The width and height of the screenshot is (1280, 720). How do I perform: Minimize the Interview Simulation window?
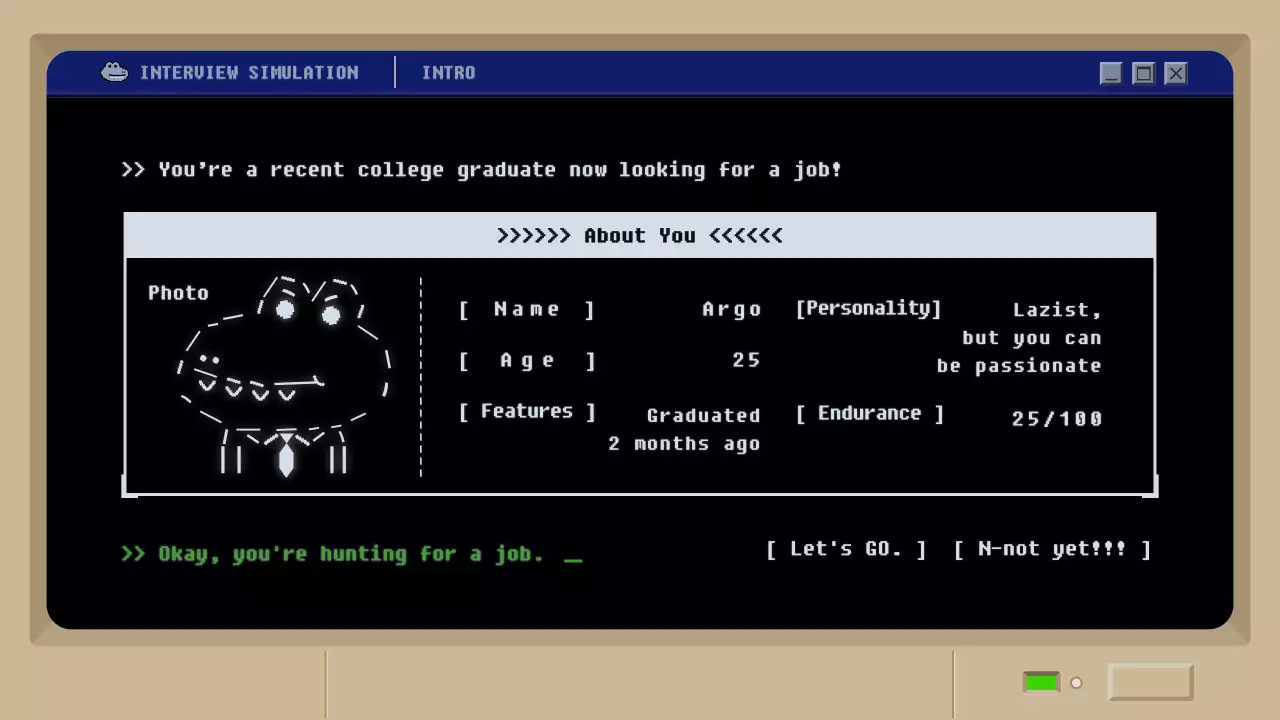point(1111,73)
